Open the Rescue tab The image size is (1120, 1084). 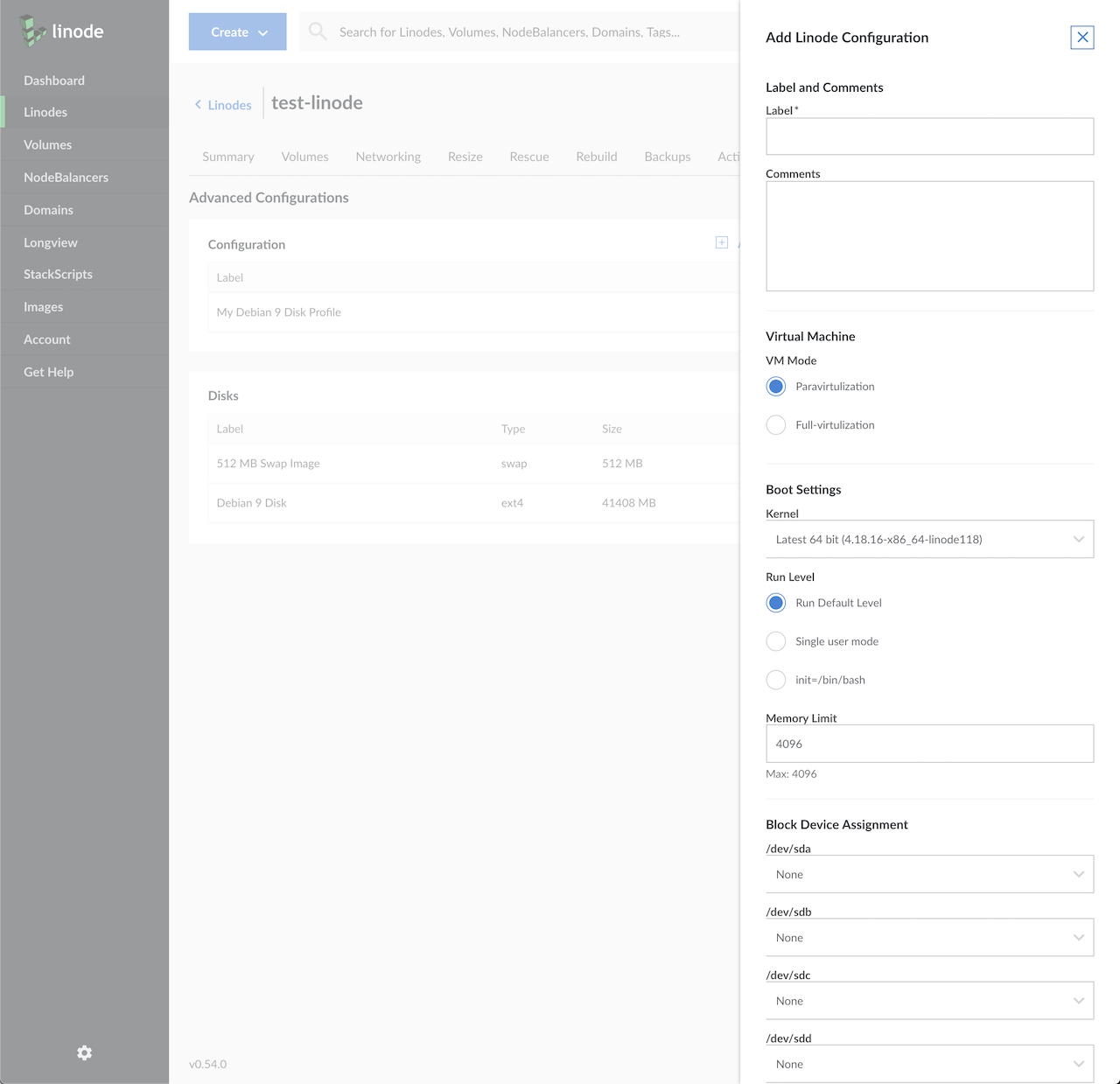pos(529,157)
